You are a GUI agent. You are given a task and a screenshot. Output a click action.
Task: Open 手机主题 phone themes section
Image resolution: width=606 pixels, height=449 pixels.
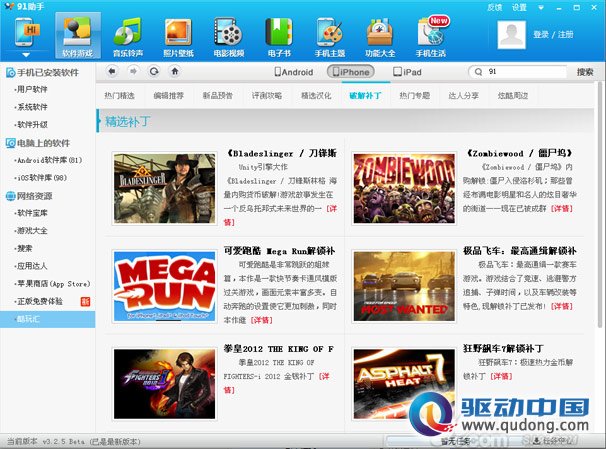330,37
